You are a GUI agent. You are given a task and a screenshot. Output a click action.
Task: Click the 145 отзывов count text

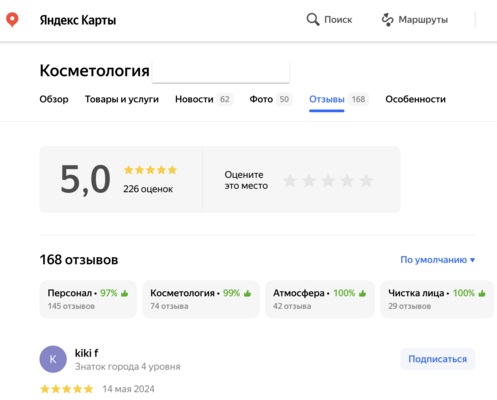click(x=71, y=306)
